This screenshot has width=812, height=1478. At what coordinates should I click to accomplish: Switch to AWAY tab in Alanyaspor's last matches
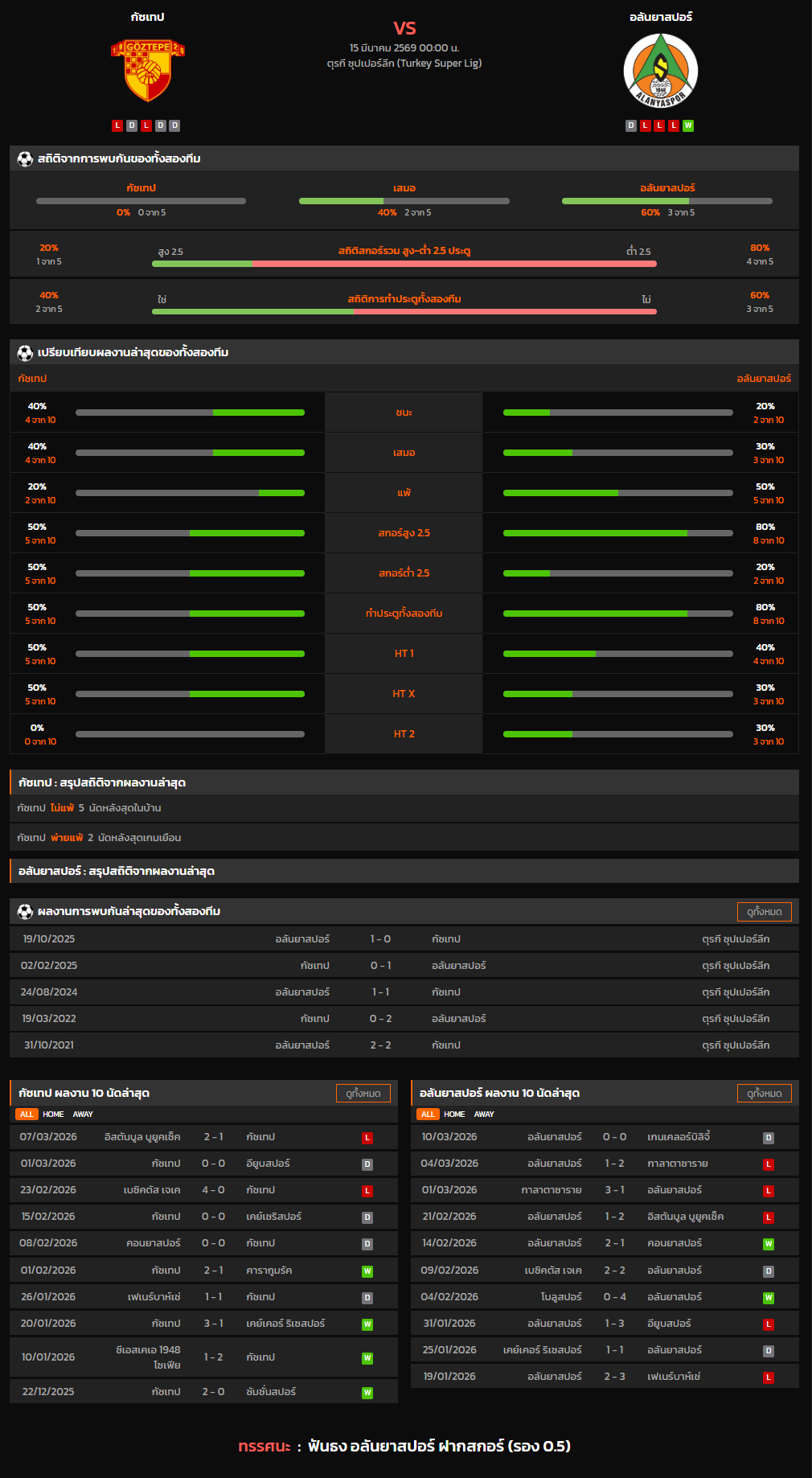pyautogui.click(x=484, y=1115)
